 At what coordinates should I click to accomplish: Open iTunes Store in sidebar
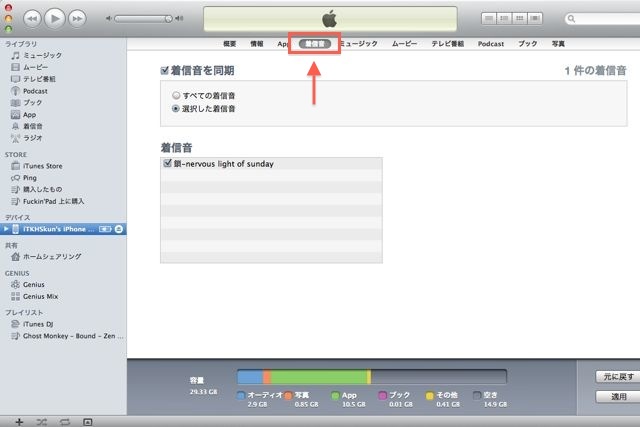pyautogui.click(x=42, y=166)
